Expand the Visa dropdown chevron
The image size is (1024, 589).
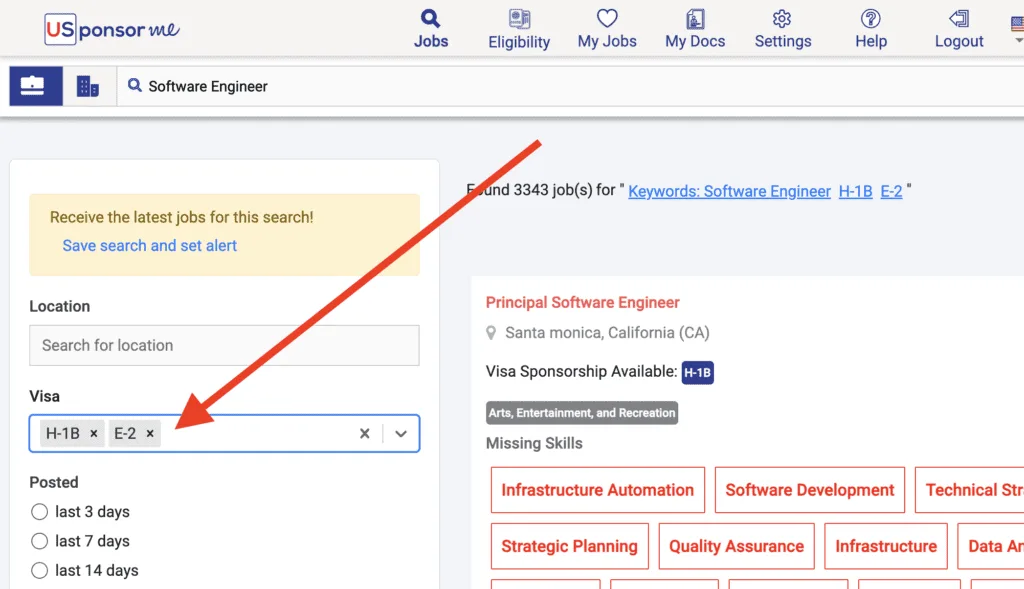[401, 434]
